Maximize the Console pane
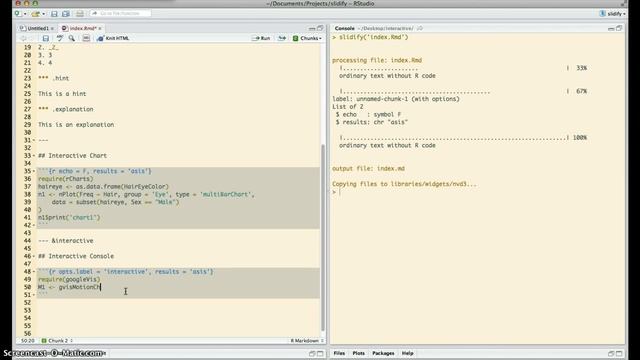This screenshot has width=640, height=360. point(619,28)
